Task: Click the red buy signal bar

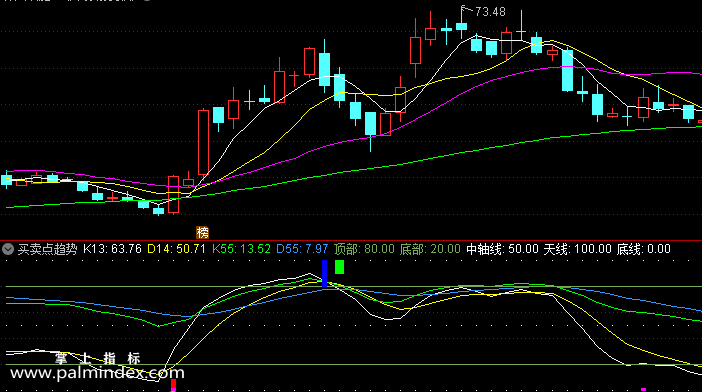Action: click(173, 385)
